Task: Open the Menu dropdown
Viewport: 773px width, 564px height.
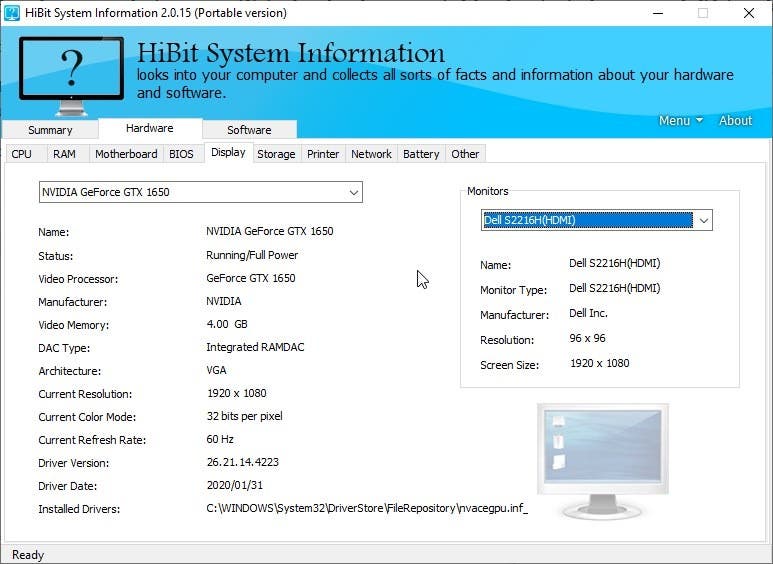Action: 680,120
